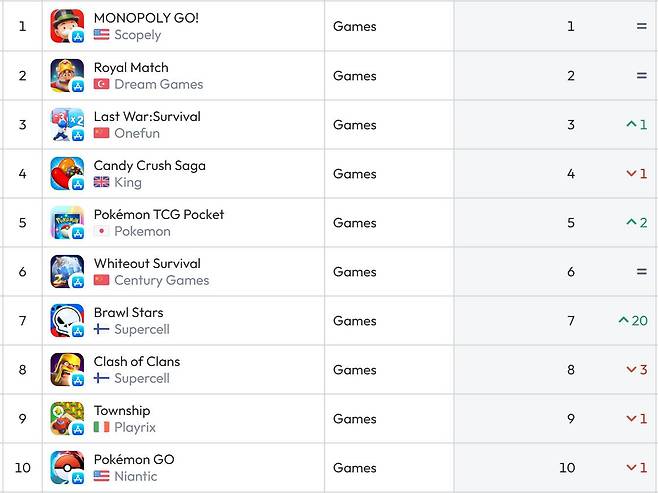
Task: Open the Dream Games publisher link
Action: pos(158,84)
